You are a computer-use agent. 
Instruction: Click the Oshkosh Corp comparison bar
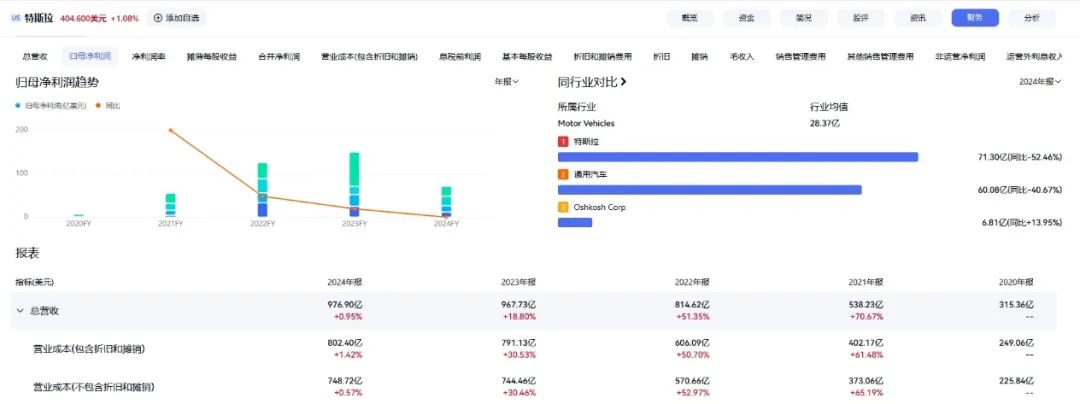(x=575, y=222)
